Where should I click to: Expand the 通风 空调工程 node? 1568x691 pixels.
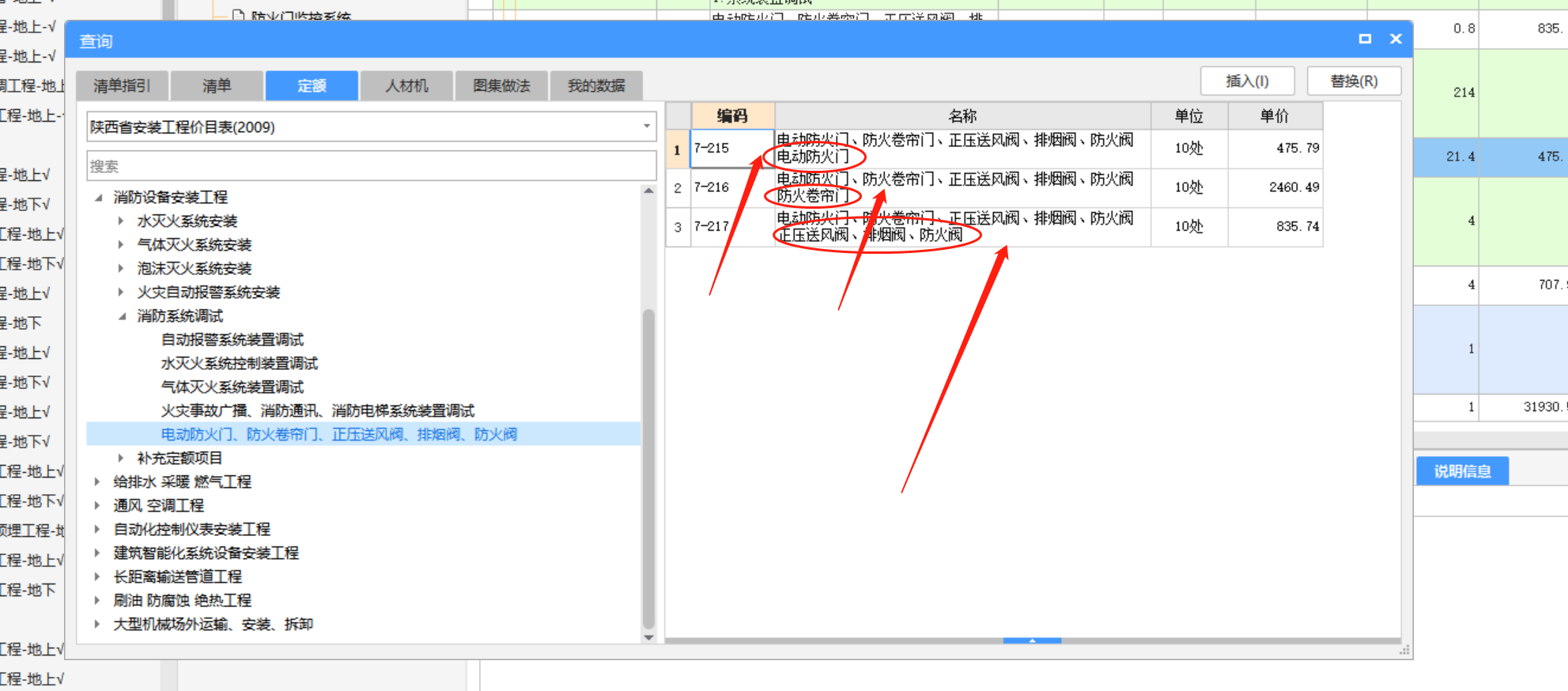(x=97, y=505)
